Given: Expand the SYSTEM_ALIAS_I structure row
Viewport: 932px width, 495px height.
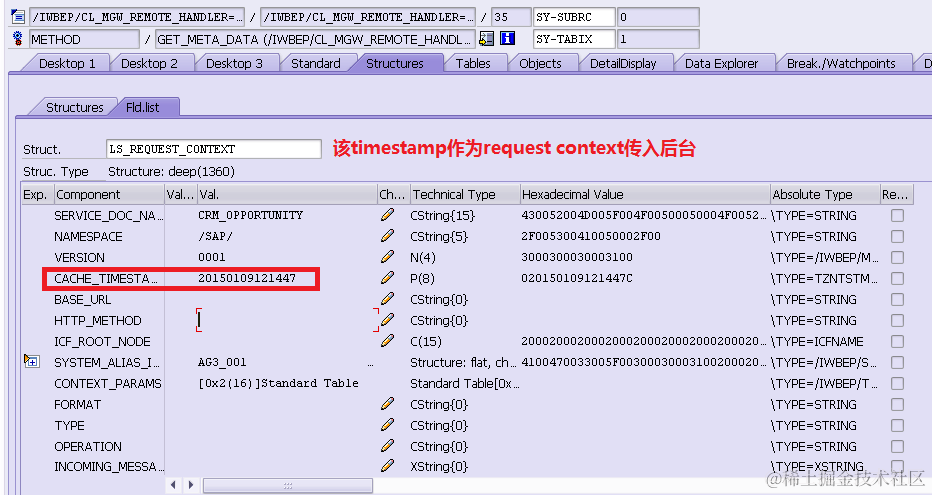Looking at the screenshot, I should (32, 361).
